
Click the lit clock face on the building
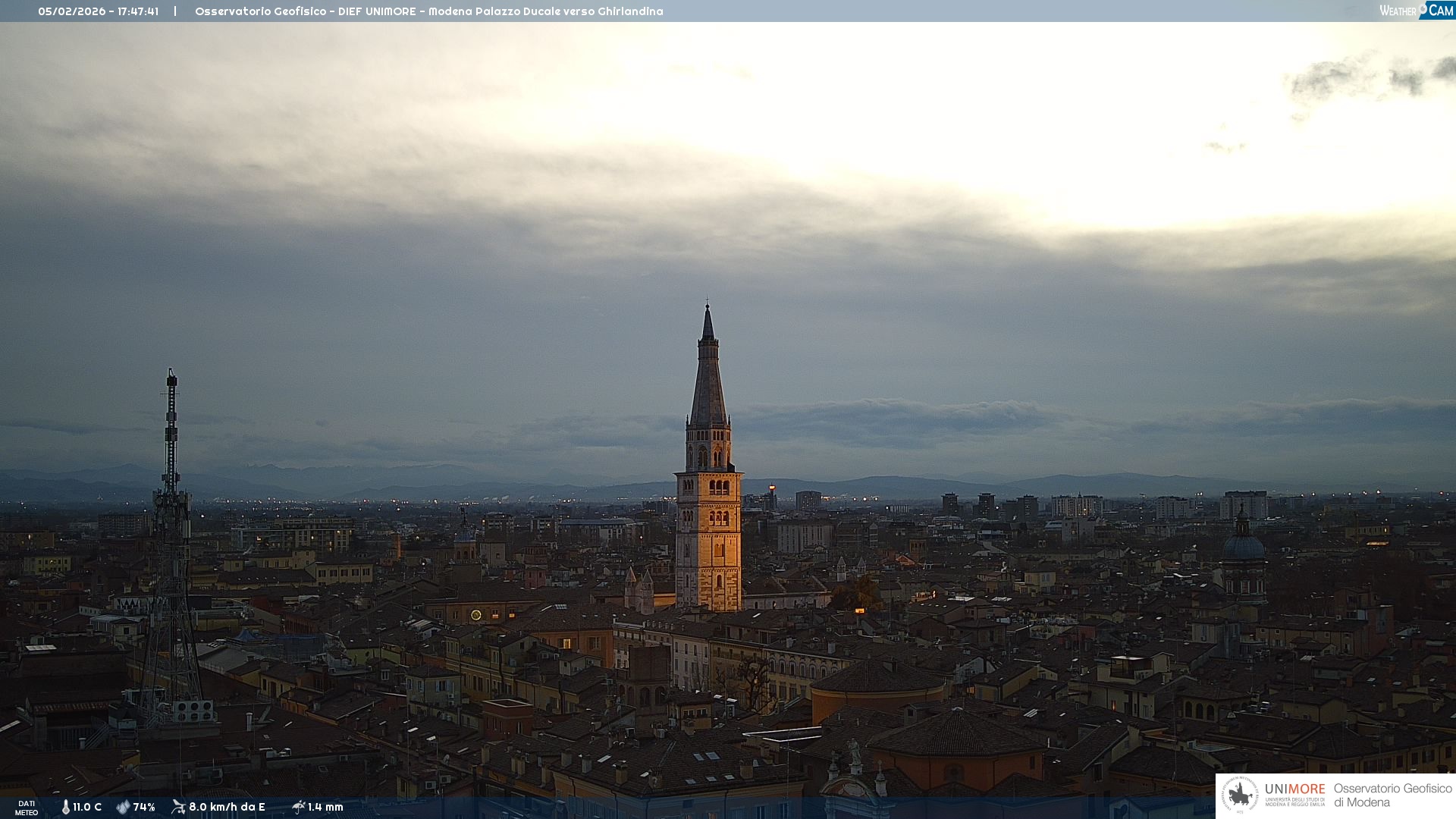tap(476, 615)
